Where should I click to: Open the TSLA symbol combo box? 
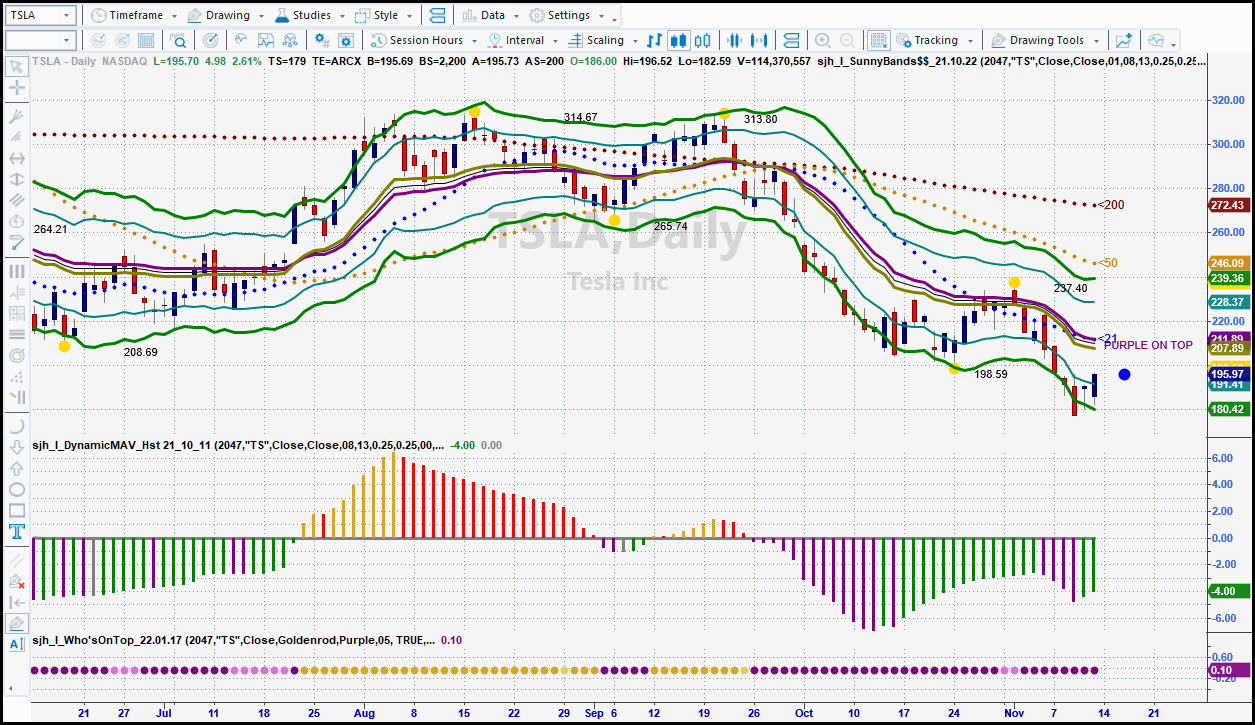point(40,16)
